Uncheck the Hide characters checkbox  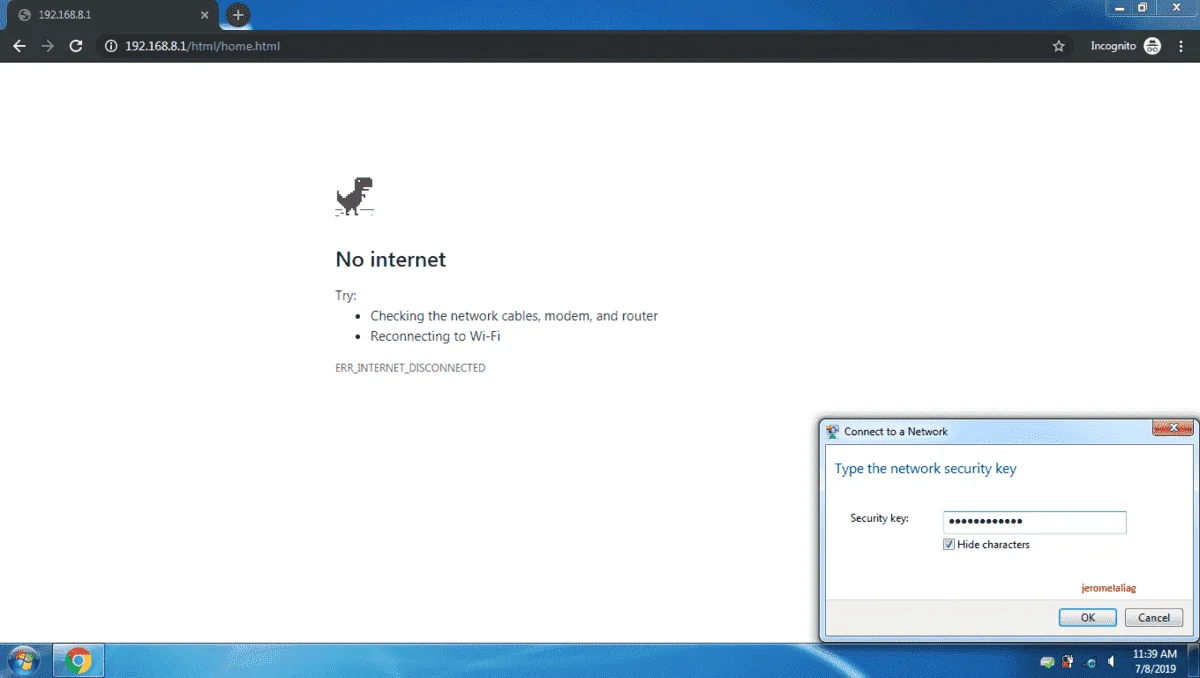(x=949, y=545)
